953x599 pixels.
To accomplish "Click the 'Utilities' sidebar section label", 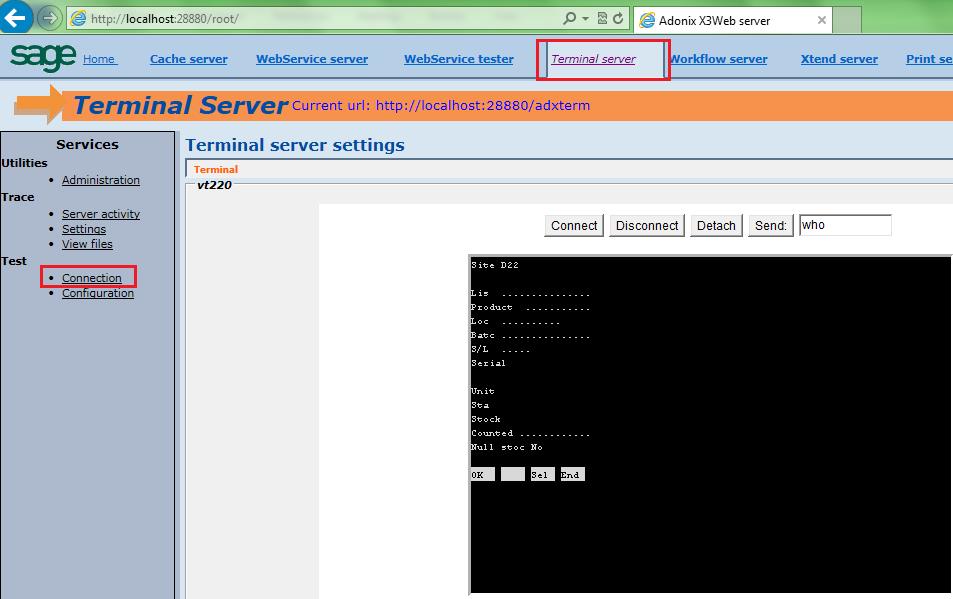I will [24, 163].
